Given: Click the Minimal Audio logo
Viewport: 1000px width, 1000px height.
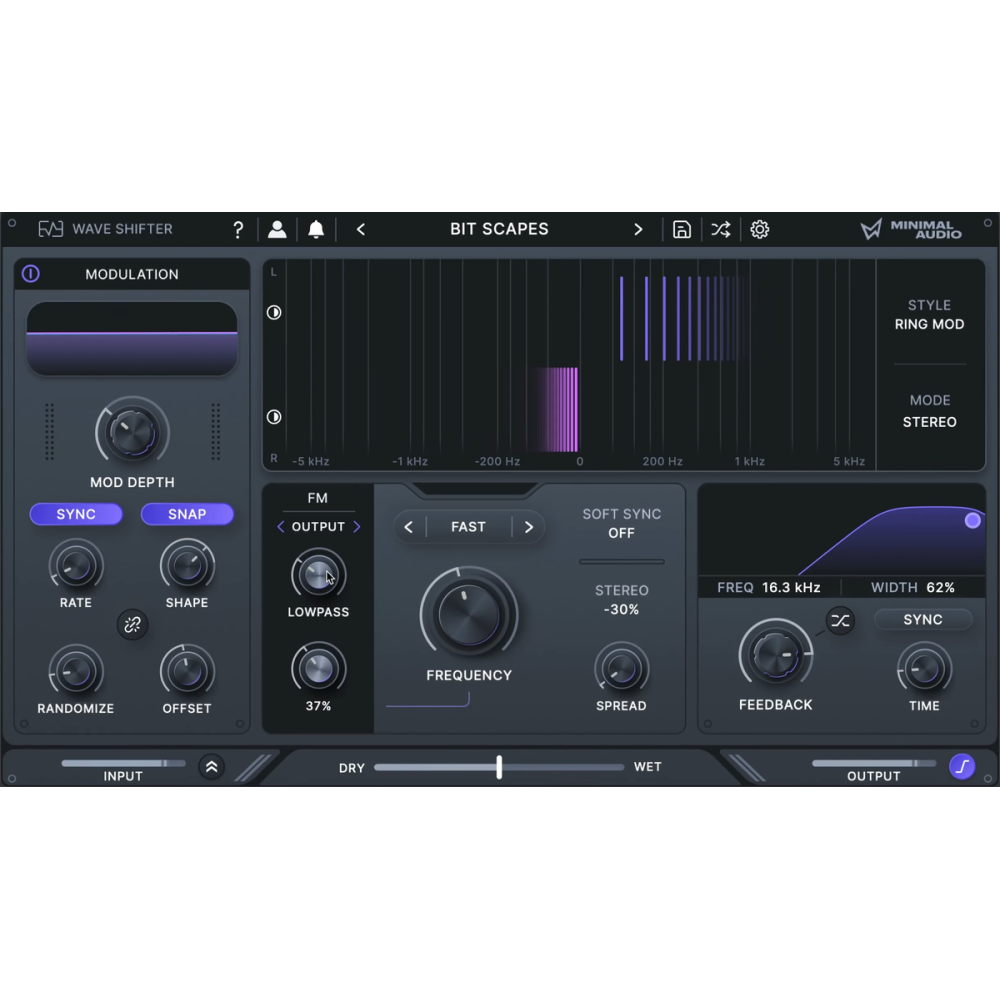Looking at the screenshot, I should (915, 229).
